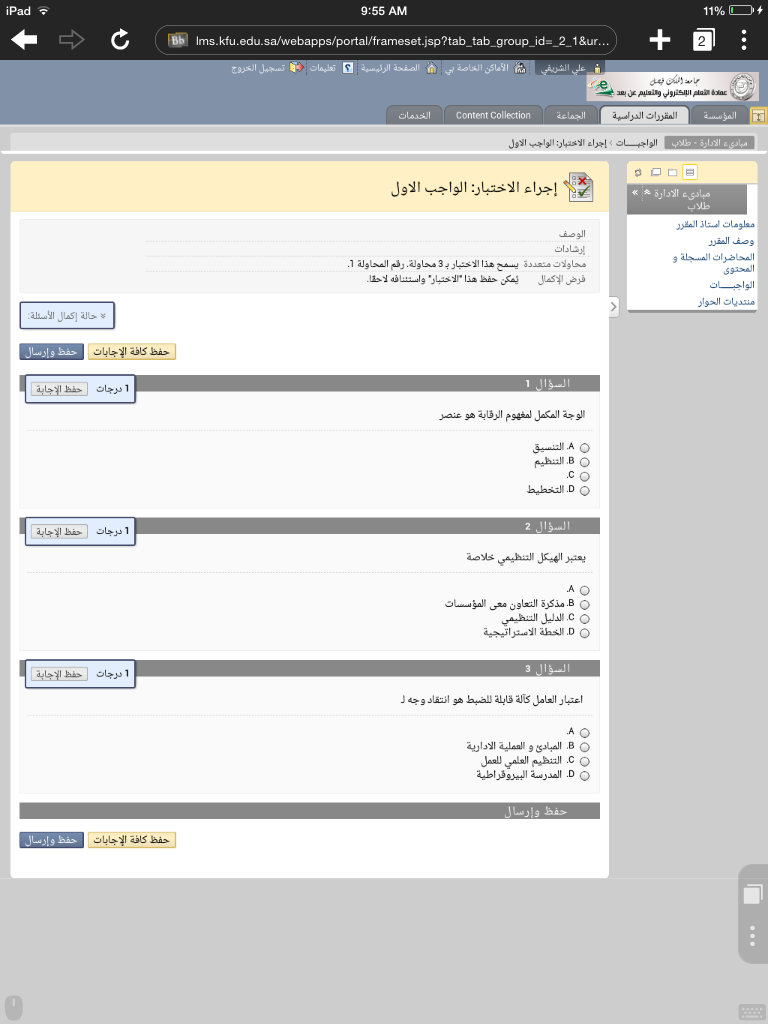Select blank option C in question 1
Image resolution: width=768 pixels, height=1024 pixels.
click(584, 477)
